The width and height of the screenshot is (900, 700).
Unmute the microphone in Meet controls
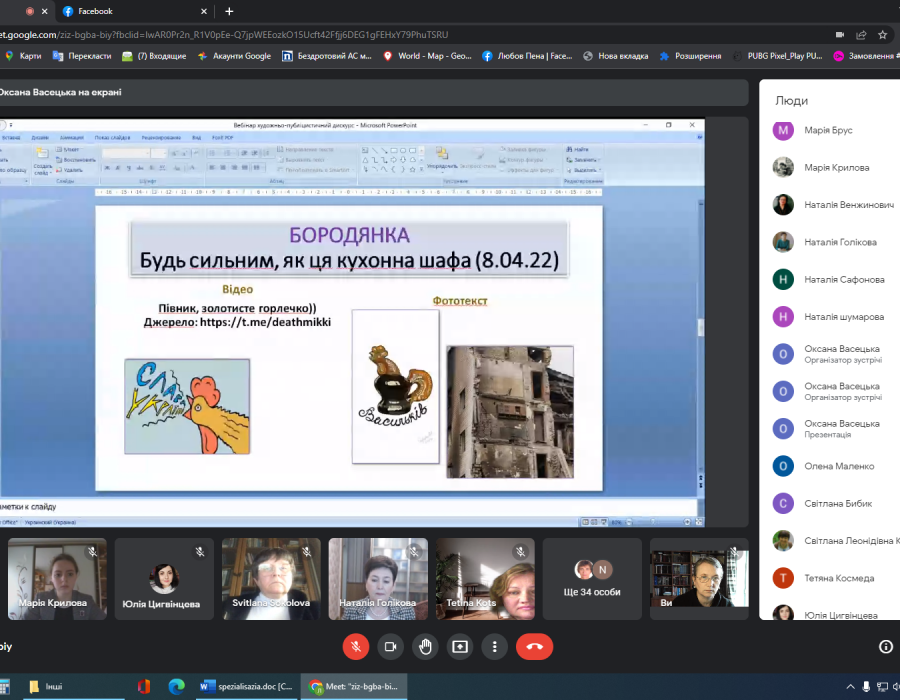tap(356, 646)
